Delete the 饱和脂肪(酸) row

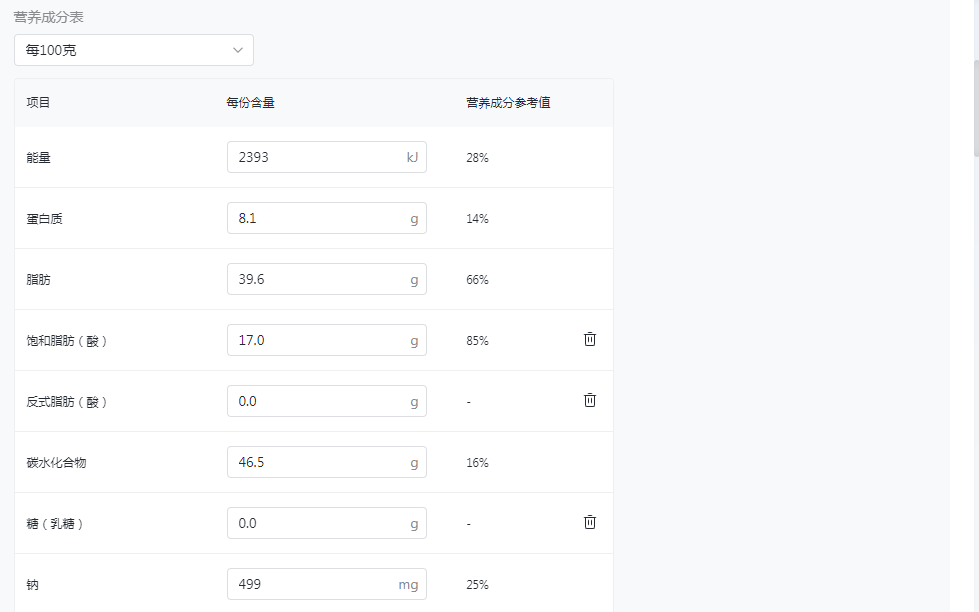pos(590,339)
